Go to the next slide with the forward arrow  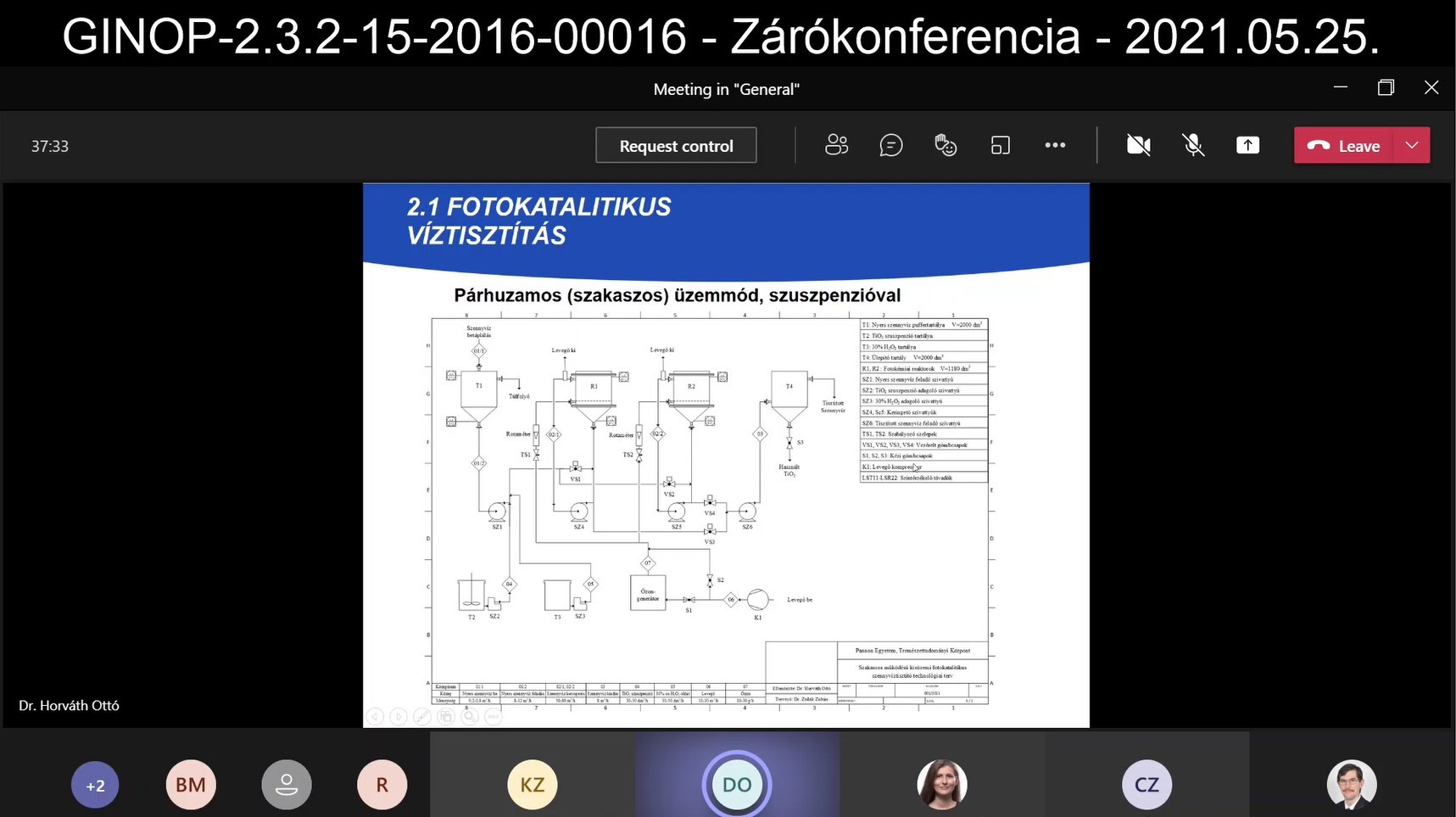click(x=399, y=717)
